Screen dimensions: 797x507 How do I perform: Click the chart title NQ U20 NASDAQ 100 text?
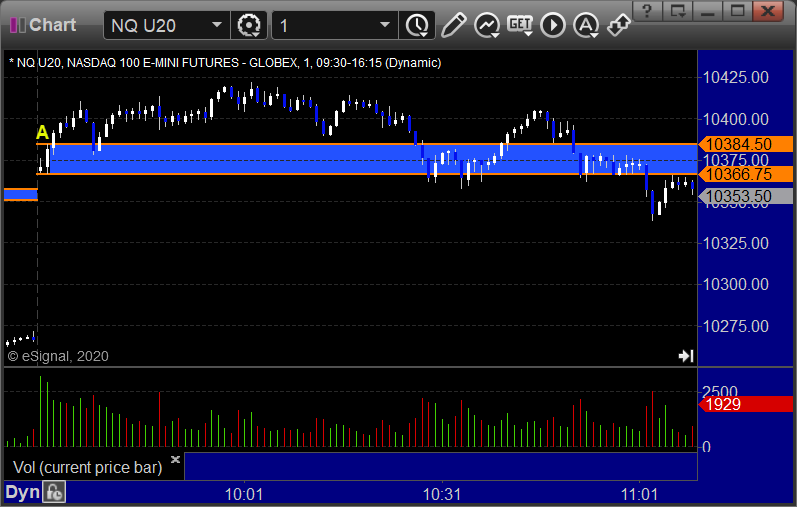tap(225, 63)
